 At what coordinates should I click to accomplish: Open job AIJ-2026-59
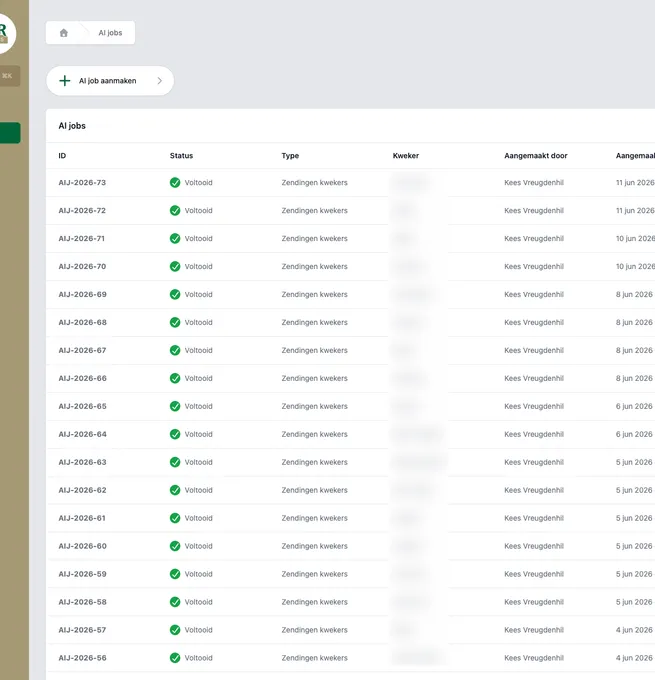point(82,574)
